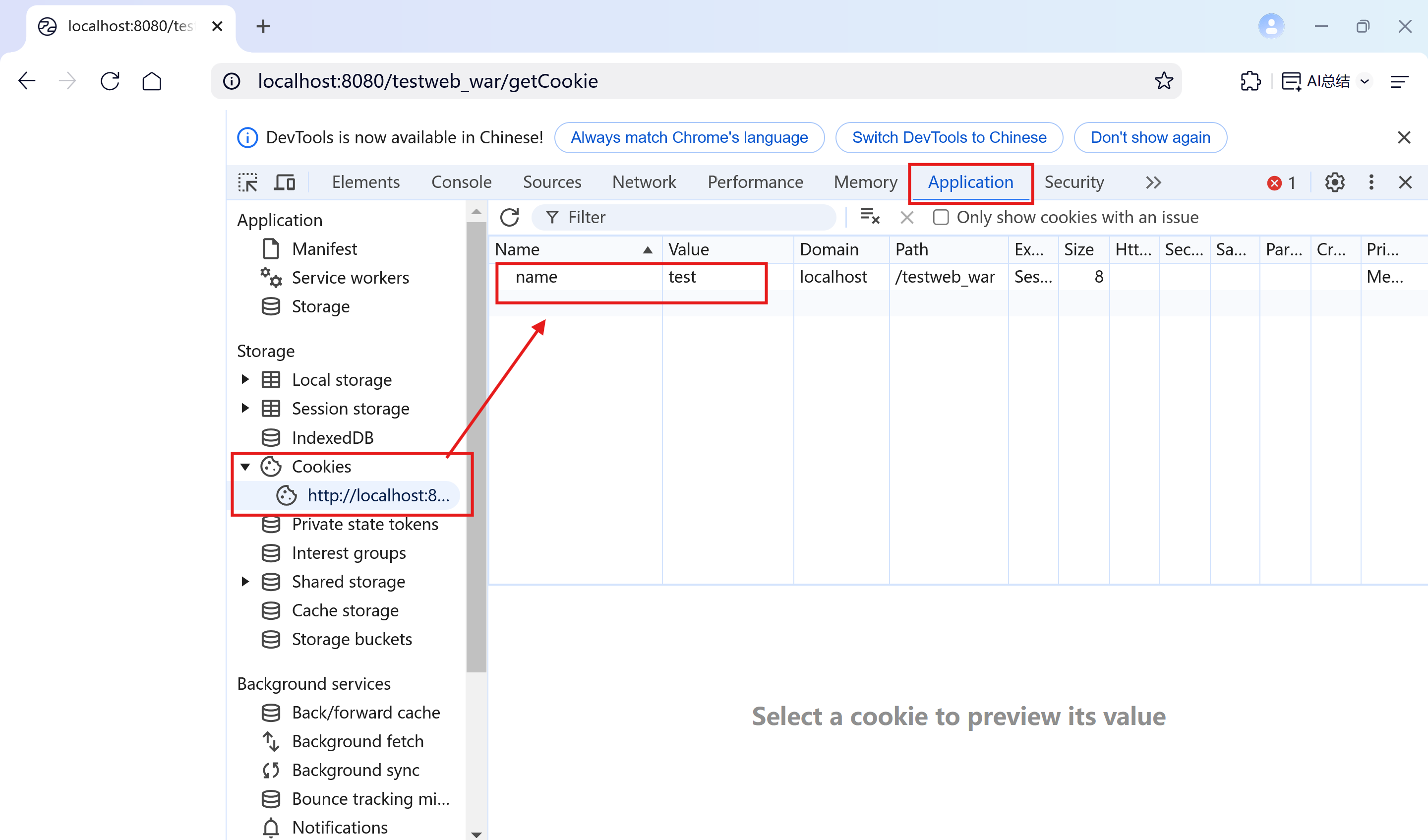Screen dimensions: 1428x840
Task: Show more DevTools tabs via the chevron
Action: point(1153,182)
